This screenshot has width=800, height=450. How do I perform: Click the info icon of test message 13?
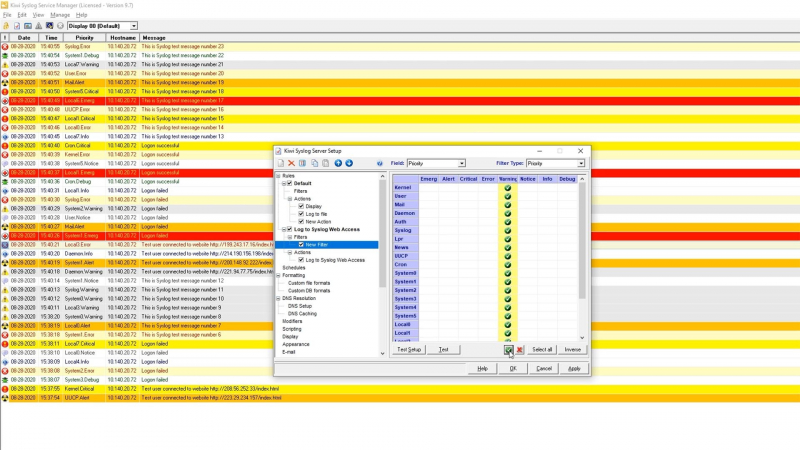pyautogui.click(x=5, y=137)
